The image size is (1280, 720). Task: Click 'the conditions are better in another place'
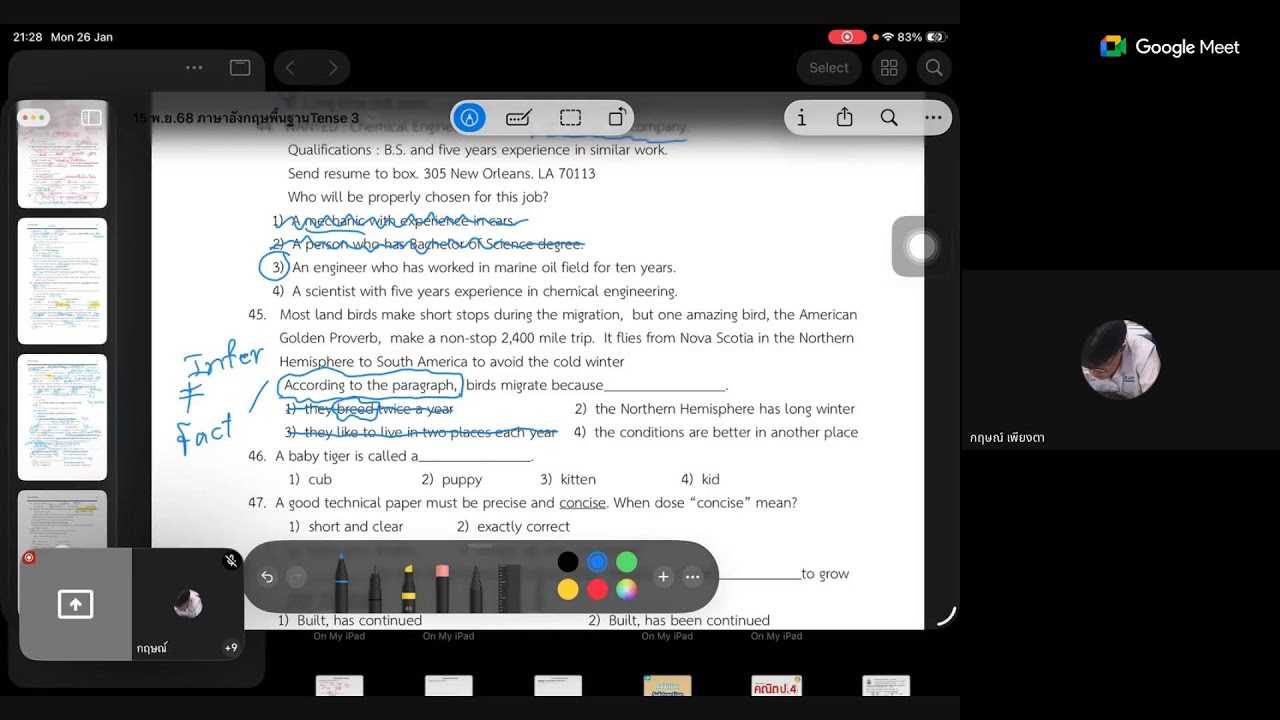726,433
